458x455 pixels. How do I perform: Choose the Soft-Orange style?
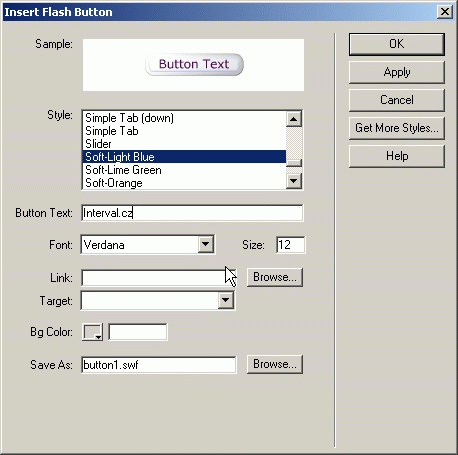[x=184, y=183]
